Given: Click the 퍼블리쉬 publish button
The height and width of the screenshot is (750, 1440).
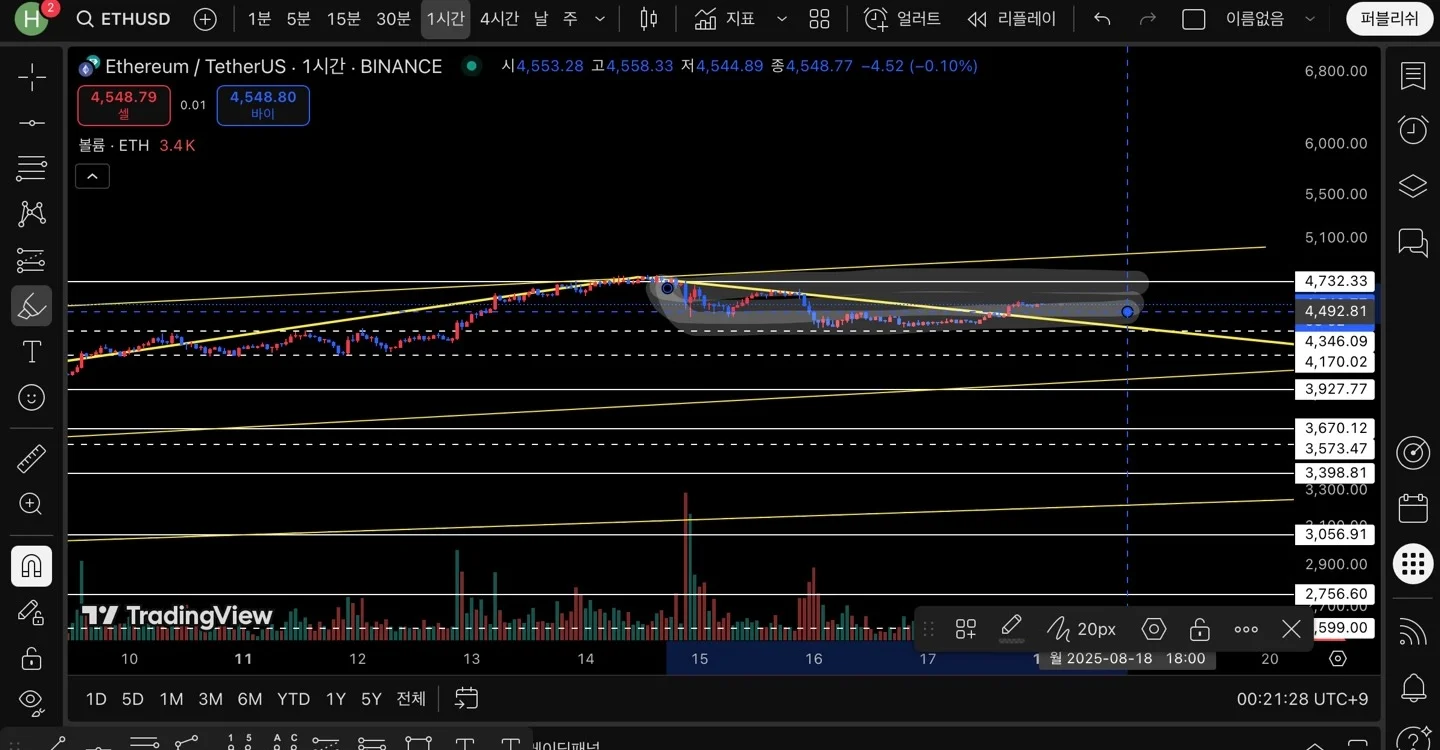Looking at the screenshot, I should (x=1389, y=19).
